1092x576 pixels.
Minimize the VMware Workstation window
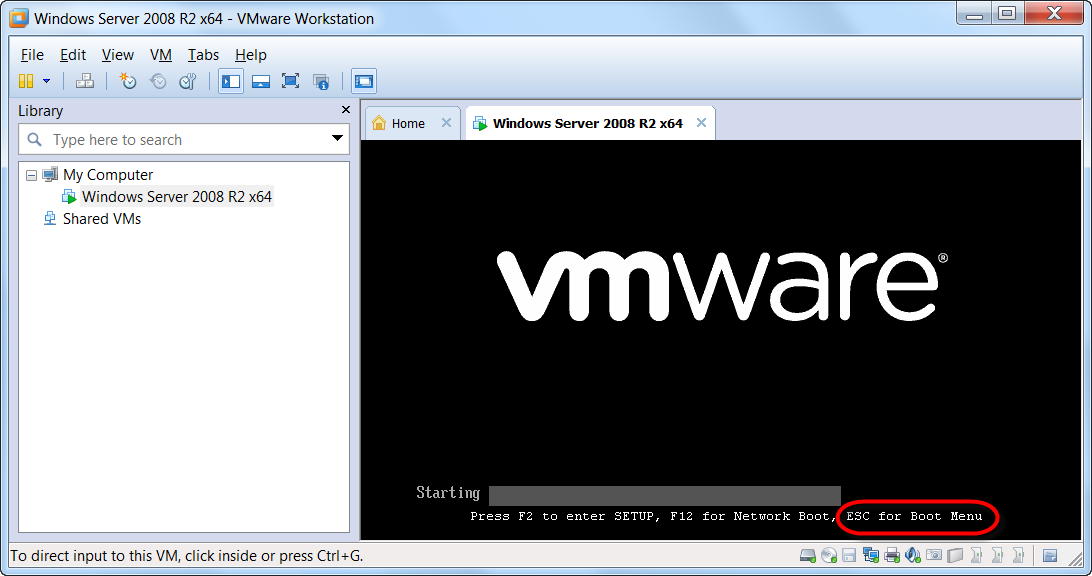point(974,14)
